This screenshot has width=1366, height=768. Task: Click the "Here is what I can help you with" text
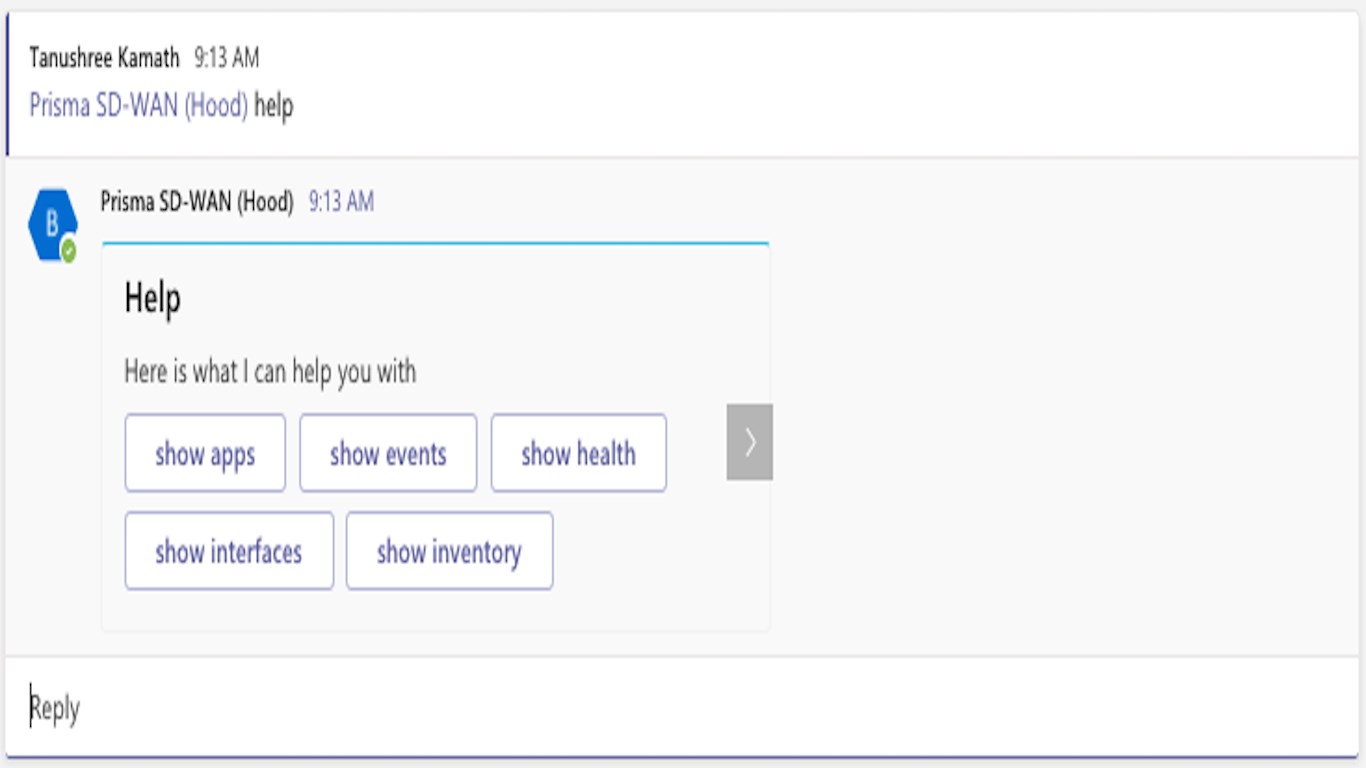click(x=270, y=372)
